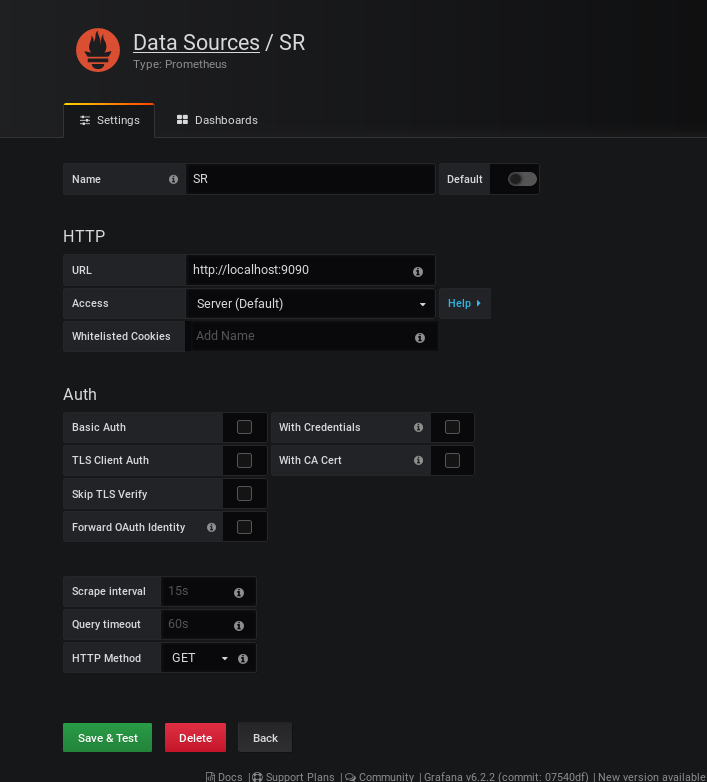Click the info icon beside Name label
Image resolution: width=707 pixels, height=782 pixels.
(x=174, y=179)
